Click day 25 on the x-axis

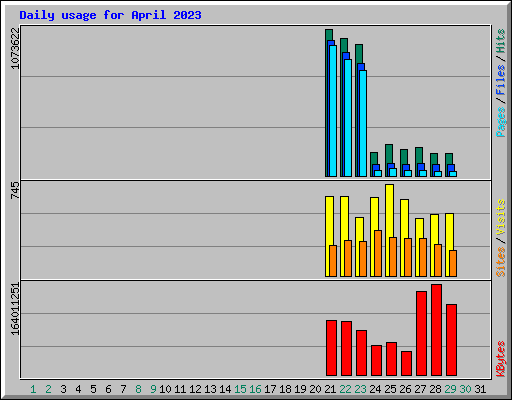390,389
